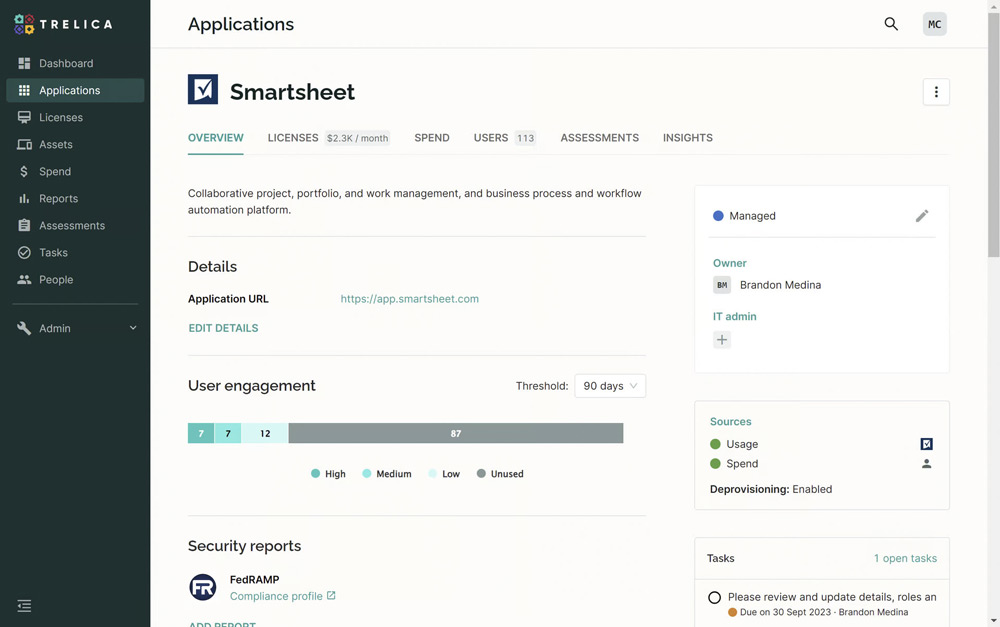1000x627 pixels.
Task: Click the Smartsheet application logo
Action: 203,89
